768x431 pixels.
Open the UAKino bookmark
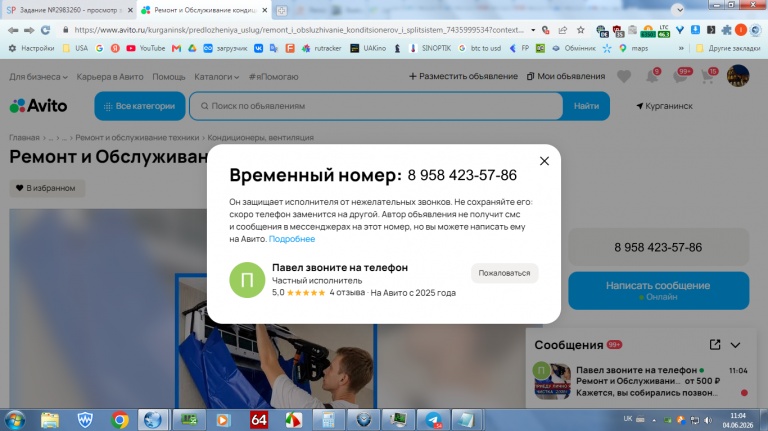(x=368, y=48)
